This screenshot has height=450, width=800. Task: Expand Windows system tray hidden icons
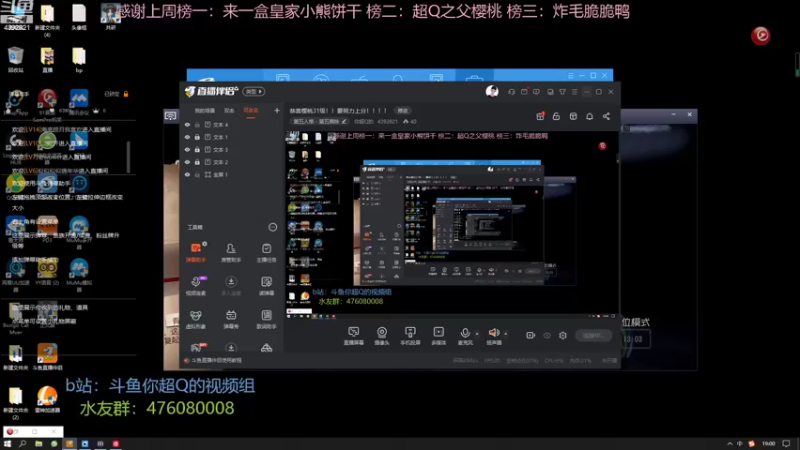[730, 443]
